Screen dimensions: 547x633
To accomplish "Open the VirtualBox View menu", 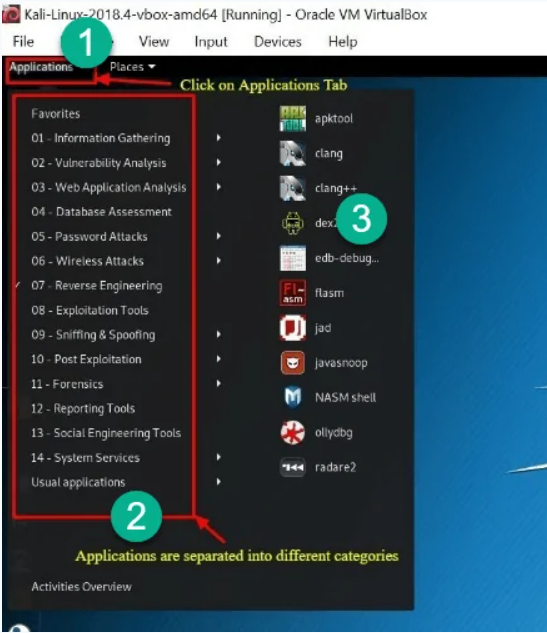I will click(x=154, y=42).
